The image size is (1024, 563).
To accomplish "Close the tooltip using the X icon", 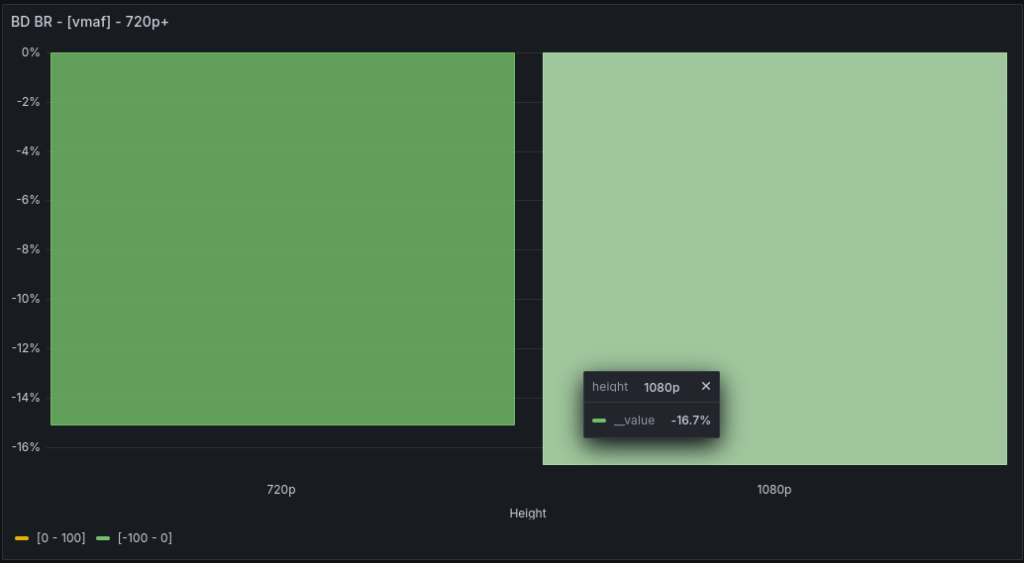I will (706, 386).
